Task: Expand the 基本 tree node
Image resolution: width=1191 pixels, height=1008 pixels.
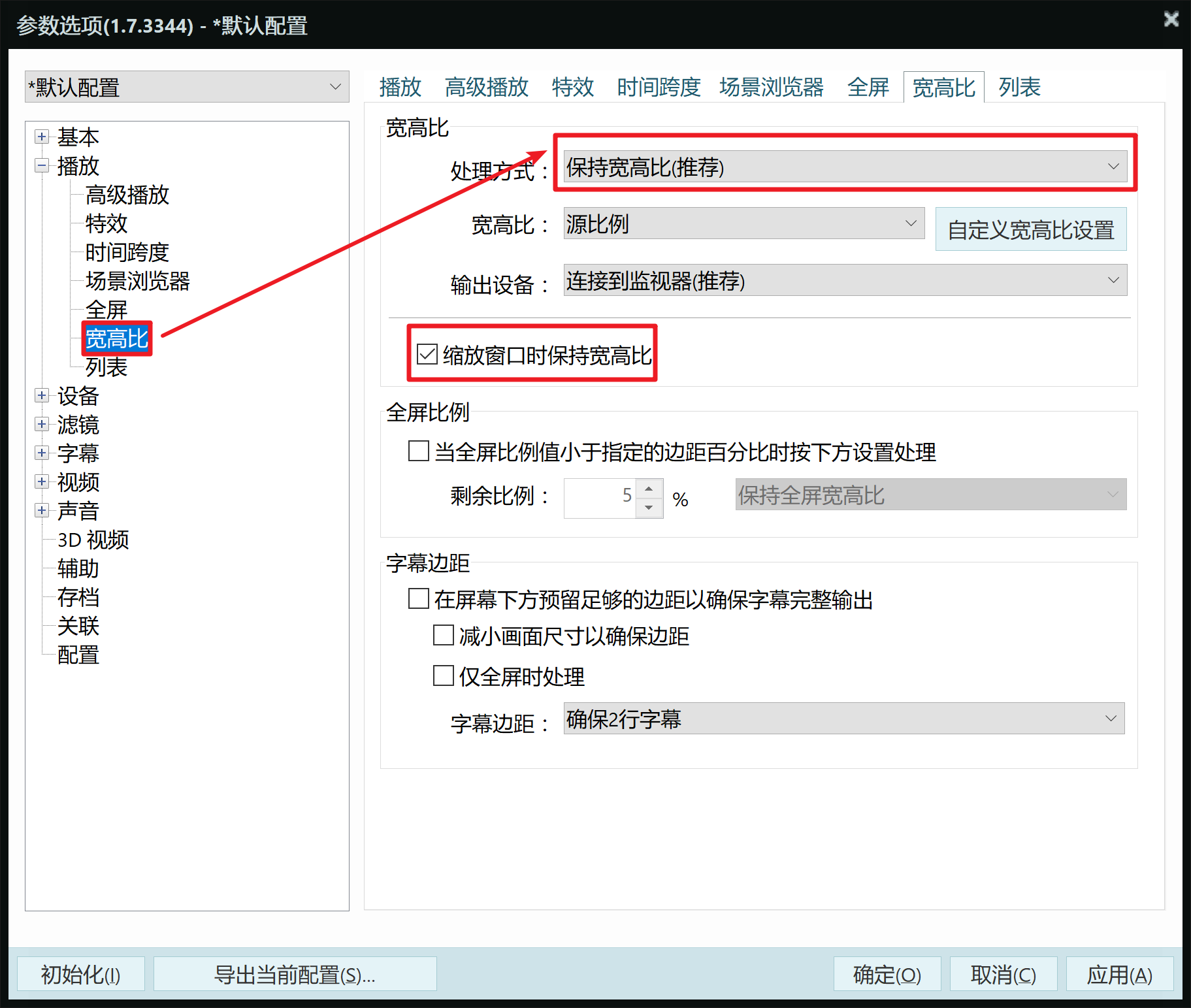Action: (x=42, y=137)
